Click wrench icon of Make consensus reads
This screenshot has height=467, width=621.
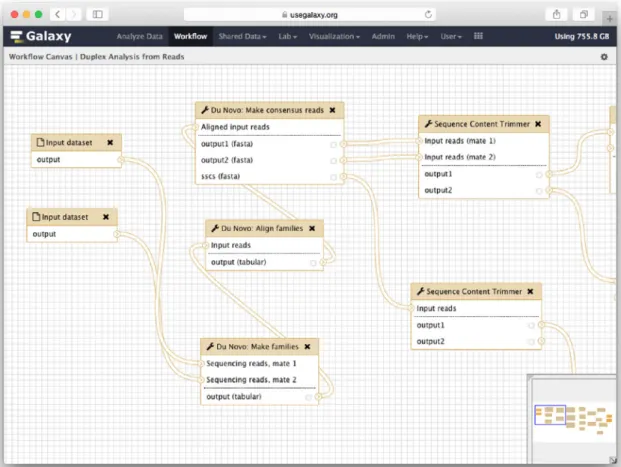click(205, 110)
